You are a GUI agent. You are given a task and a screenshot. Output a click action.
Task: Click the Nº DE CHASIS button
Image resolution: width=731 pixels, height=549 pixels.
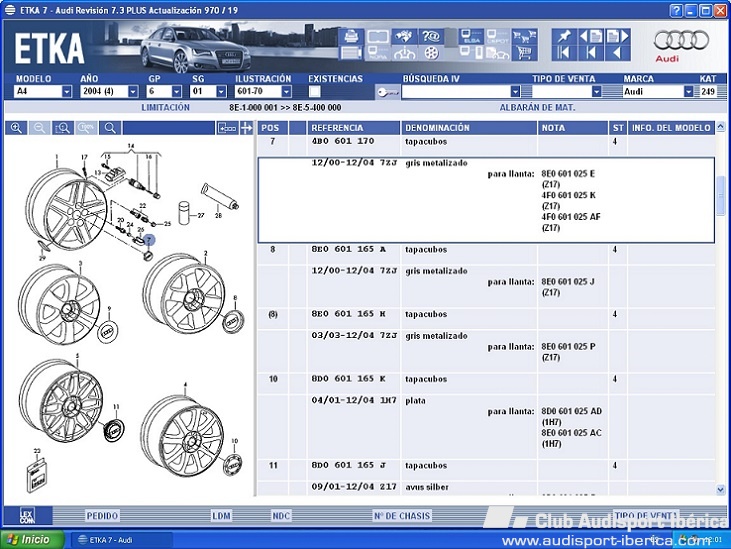click(x=402, y=516)
